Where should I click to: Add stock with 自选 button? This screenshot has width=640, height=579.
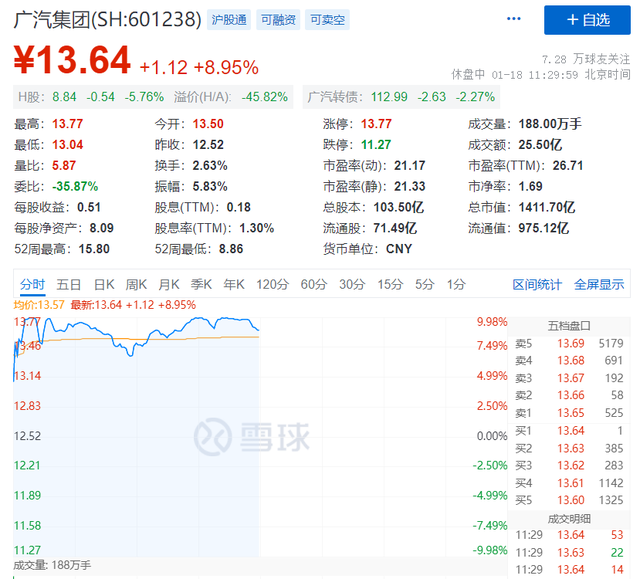tap(587, 20)
